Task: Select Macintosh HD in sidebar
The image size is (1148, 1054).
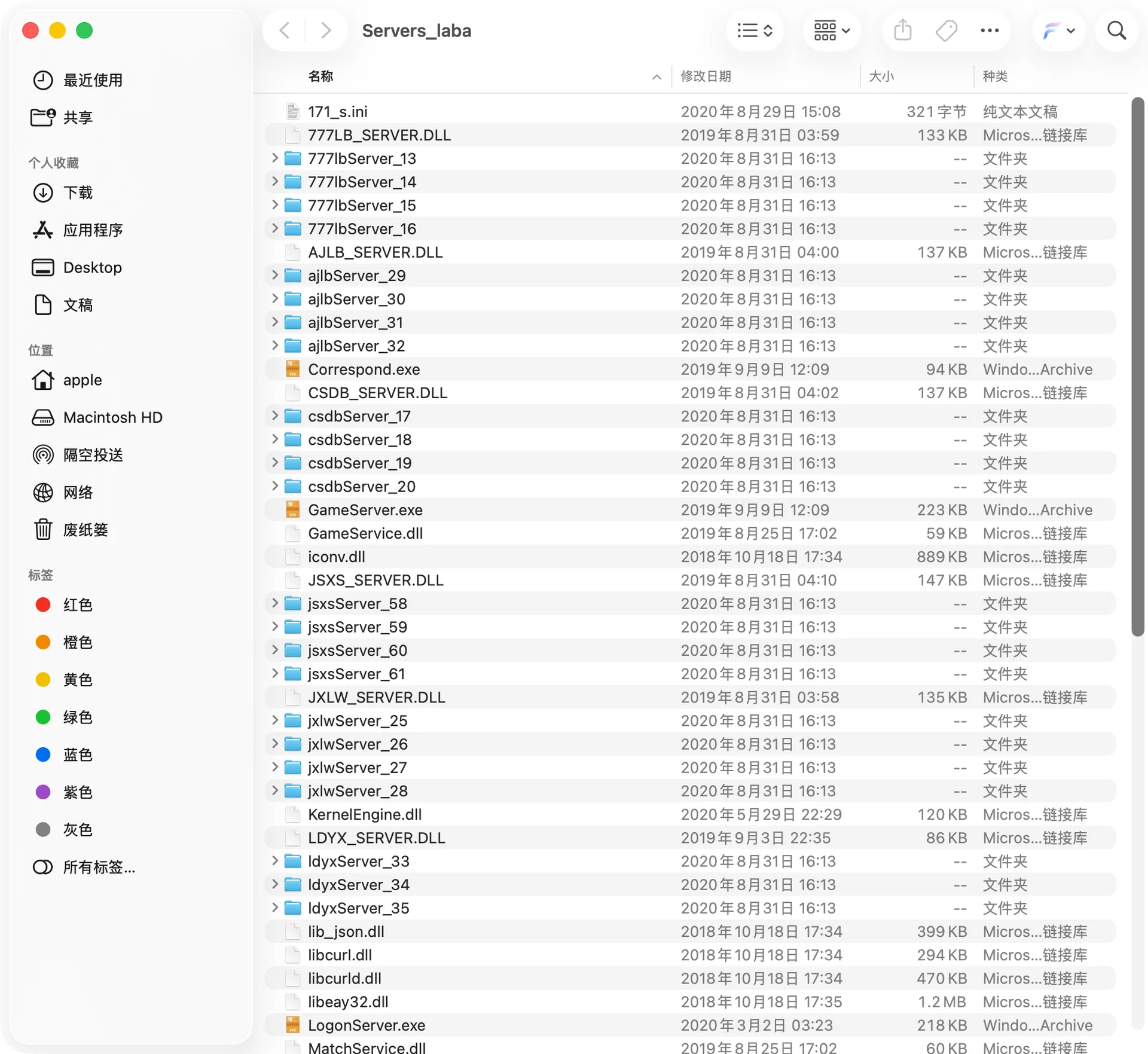Action: [97, 418]
